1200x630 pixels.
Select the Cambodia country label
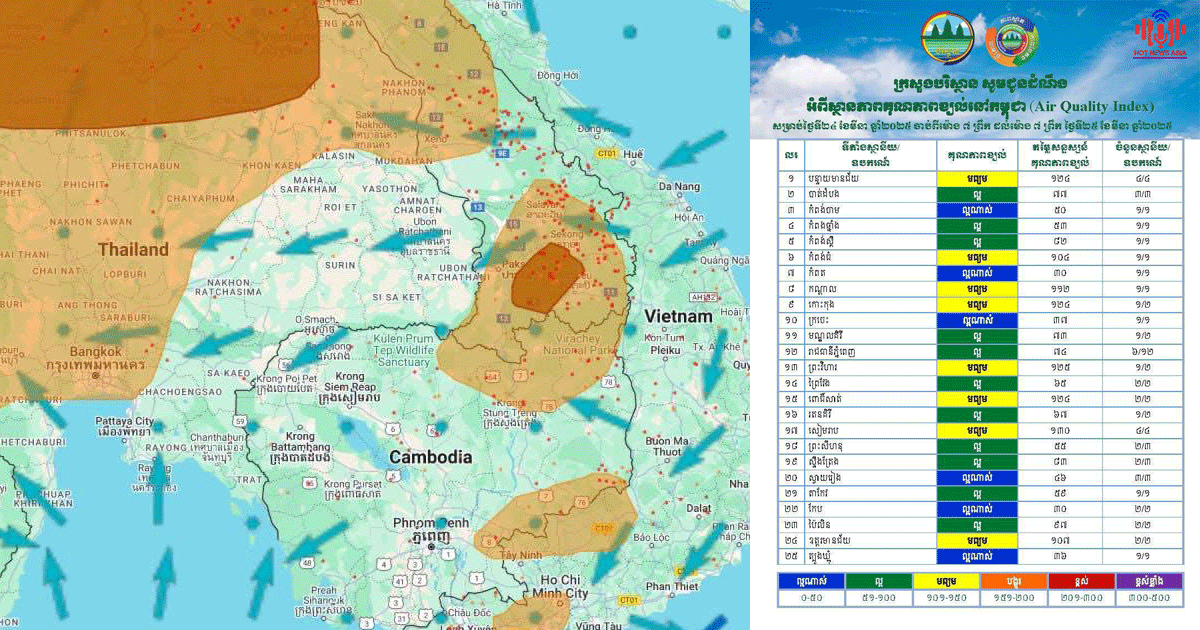click(430, 457)
